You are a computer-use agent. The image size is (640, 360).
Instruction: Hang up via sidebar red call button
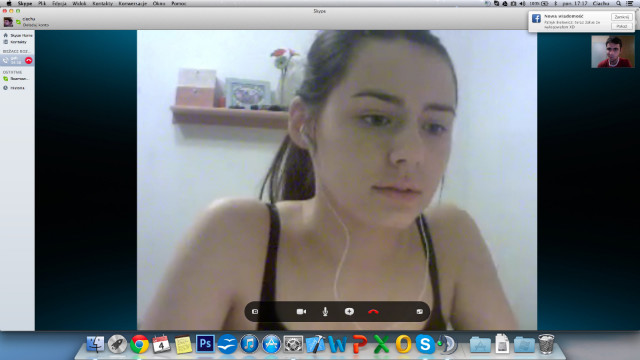(x=29, y=60)
